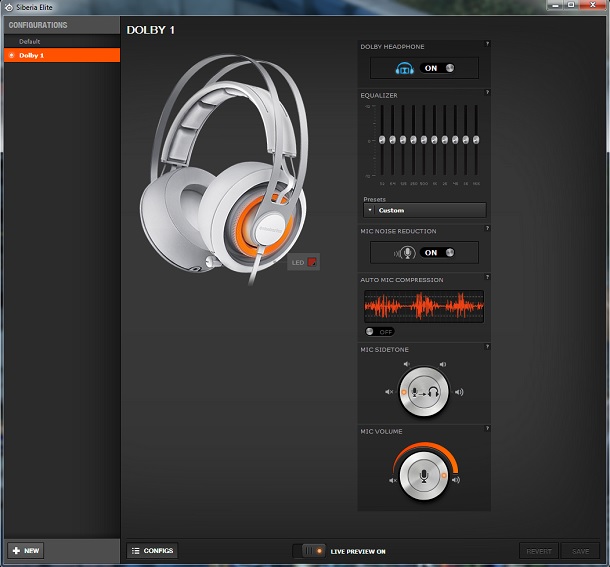Screen dimensions: 610x567
Task: Turn on the Auto Mic Compression switch
Action: click(x=380, y=332)
